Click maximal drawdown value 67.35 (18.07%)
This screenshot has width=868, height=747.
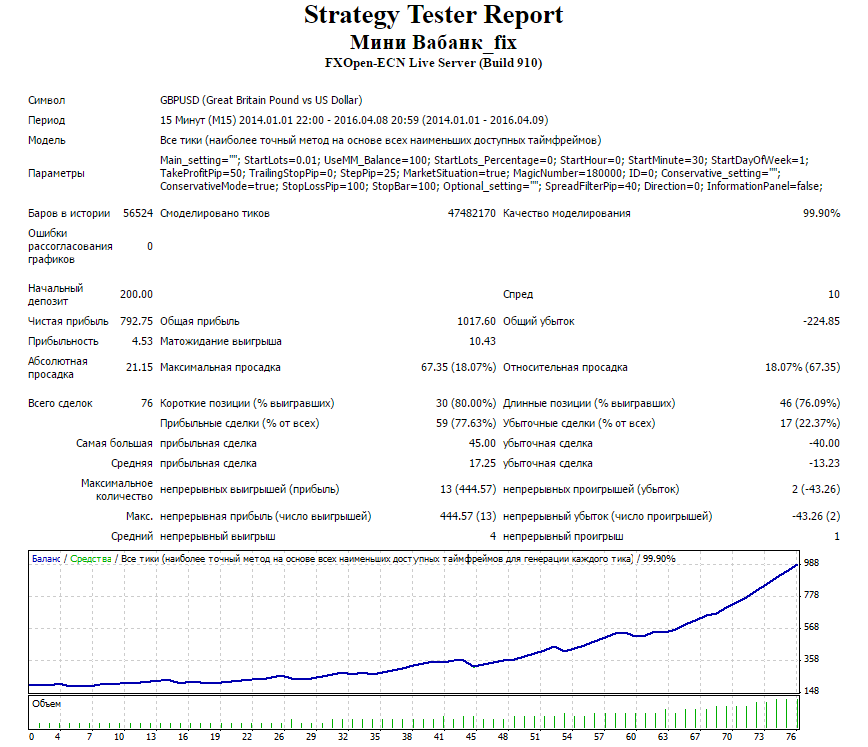tap(458, 367)
